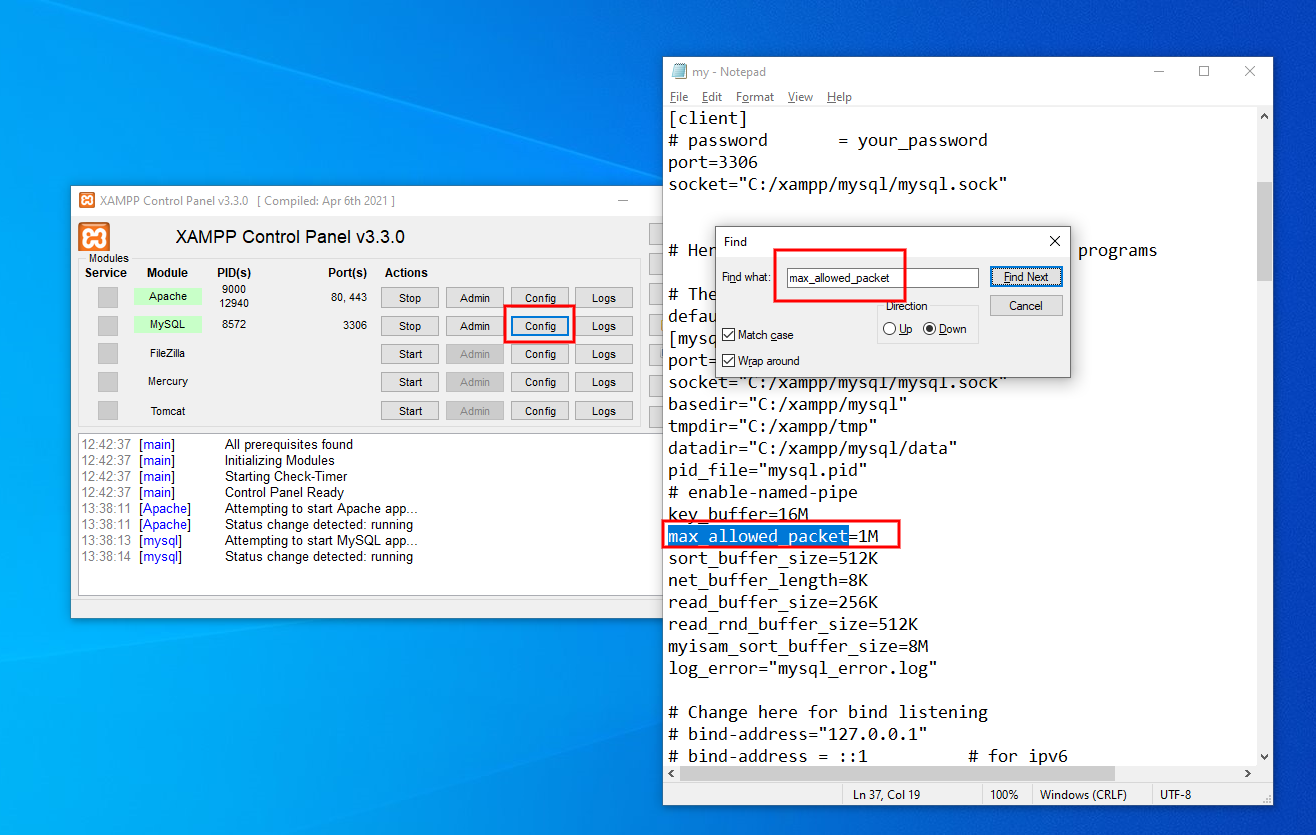Viewport: 1316px width, 835px height.
Task: Close the Find dialog
Action: pos(1054,241)
